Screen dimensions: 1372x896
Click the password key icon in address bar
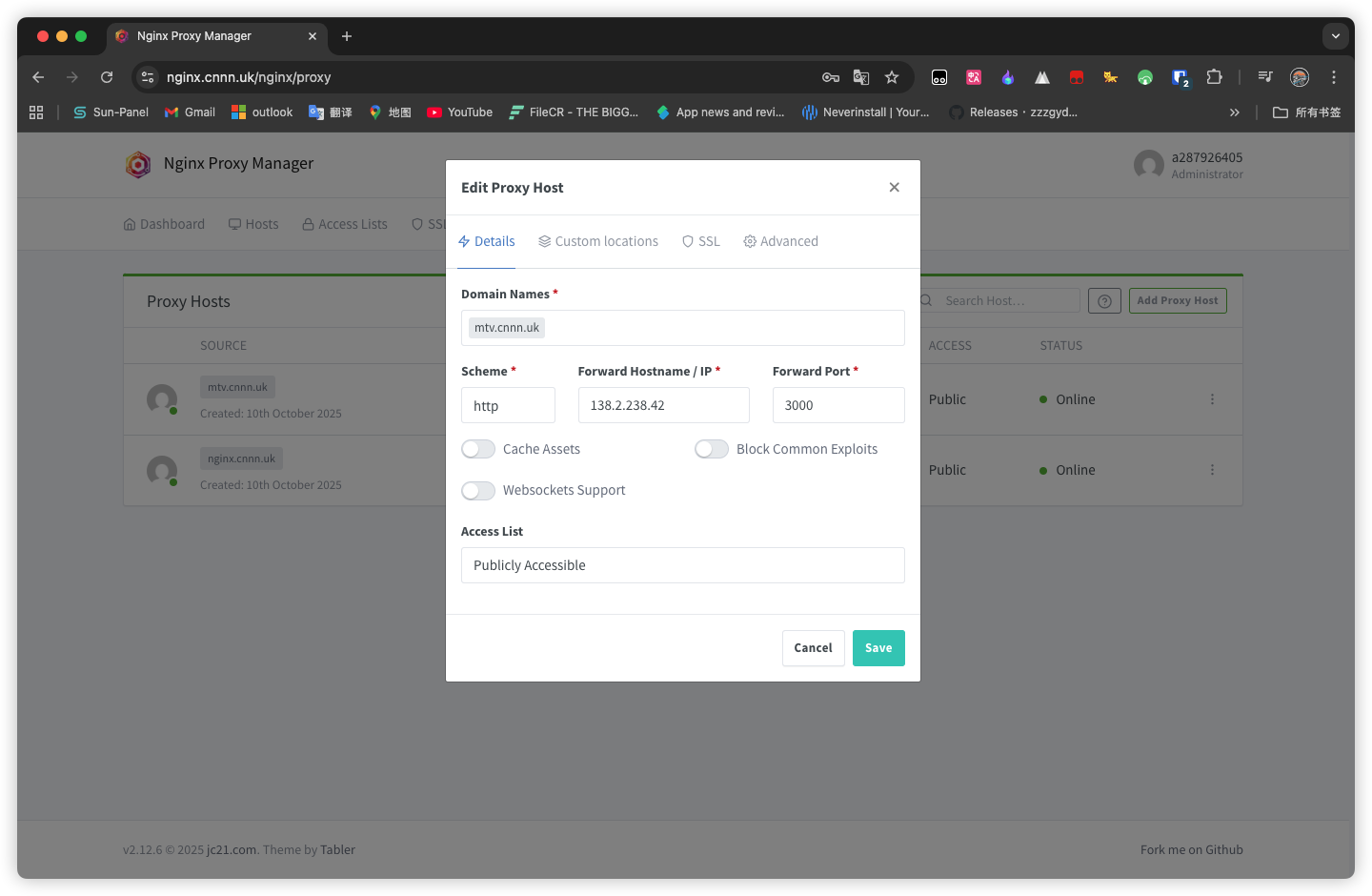tap(831, 77)
